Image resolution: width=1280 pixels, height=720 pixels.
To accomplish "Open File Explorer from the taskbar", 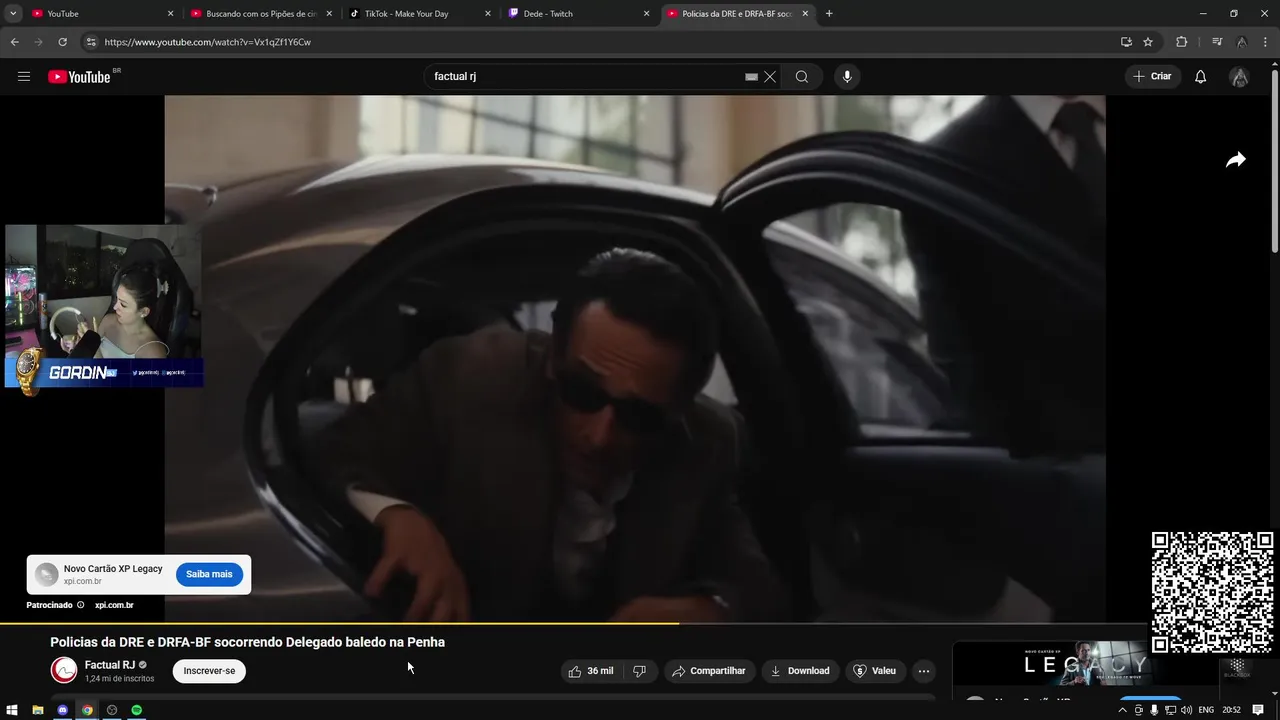I will (x=37, y=710).
